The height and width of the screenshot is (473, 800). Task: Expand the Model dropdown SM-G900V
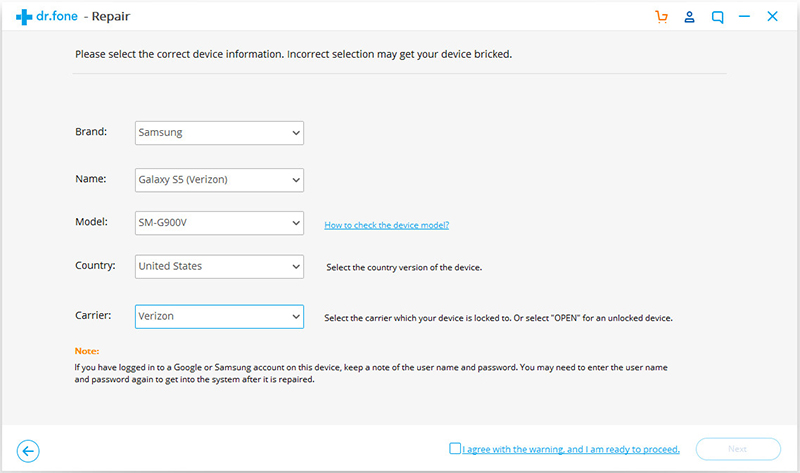click(219, 223)
